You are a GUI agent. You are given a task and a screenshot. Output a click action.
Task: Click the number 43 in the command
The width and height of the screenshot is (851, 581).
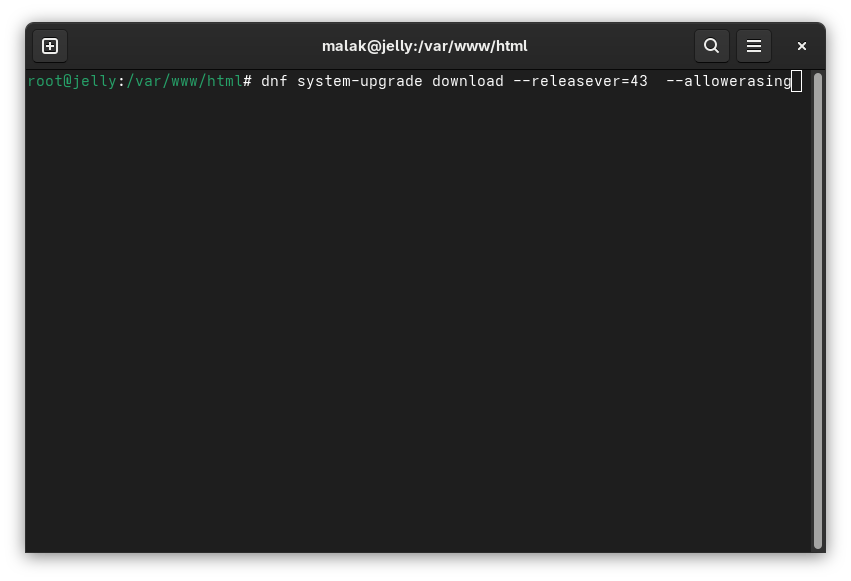click(x=639, y=81)
